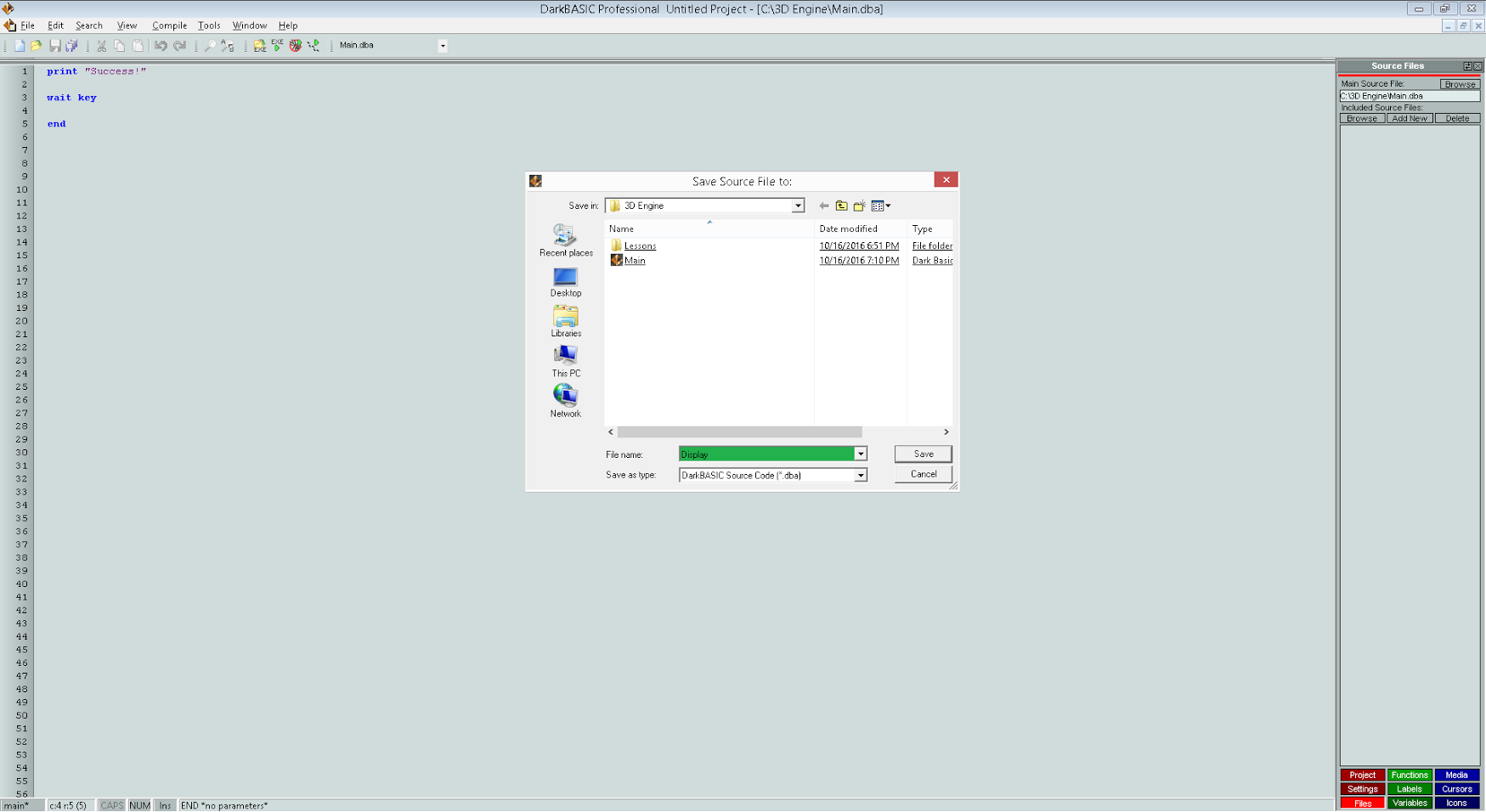Open Recent places in the save dialog
Viewport: 1486px width, 812px height.
566,240
